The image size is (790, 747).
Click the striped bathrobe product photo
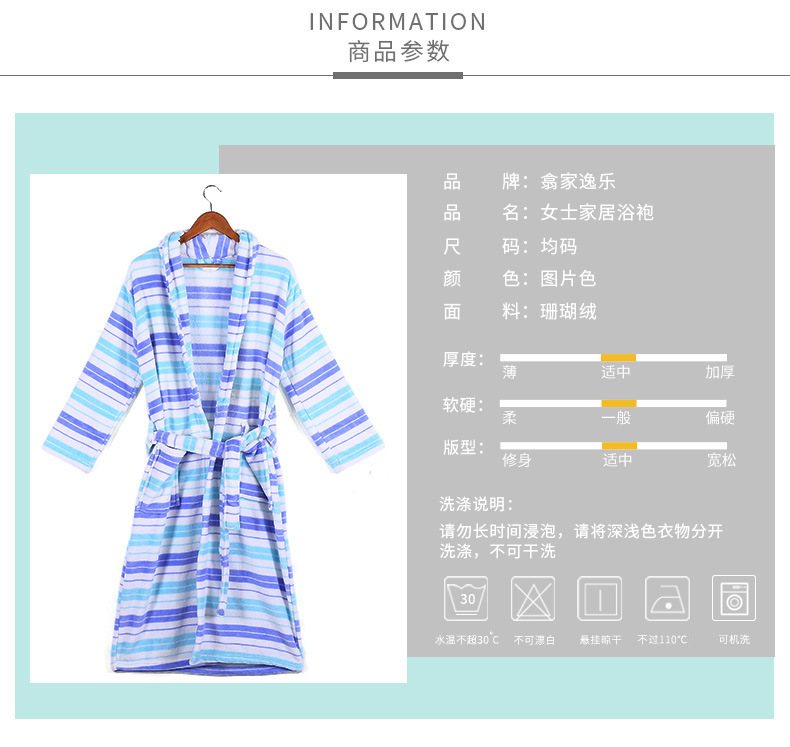[x=218, y=428]
